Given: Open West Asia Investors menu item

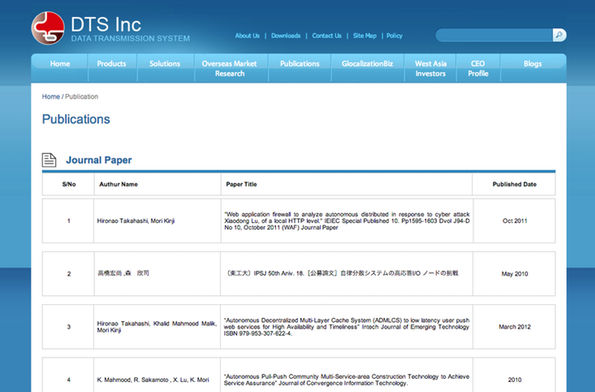Looking at the screenshot, I should click(430, 69).
